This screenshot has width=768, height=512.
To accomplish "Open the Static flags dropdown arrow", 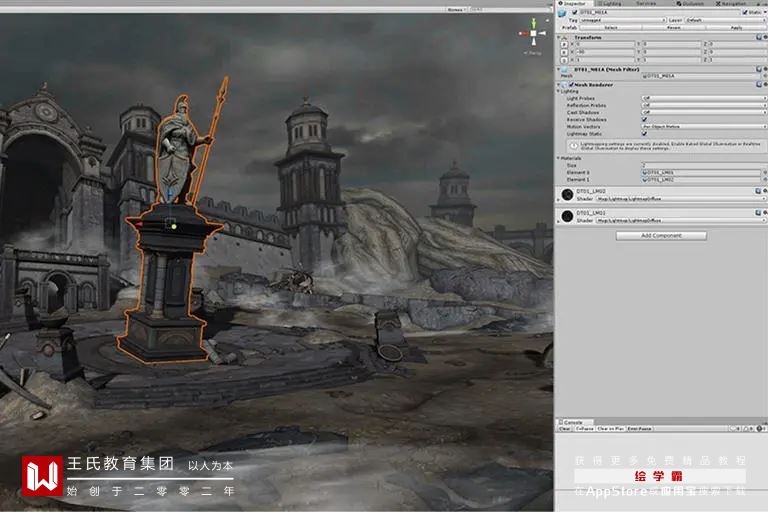I will (765, 12).
